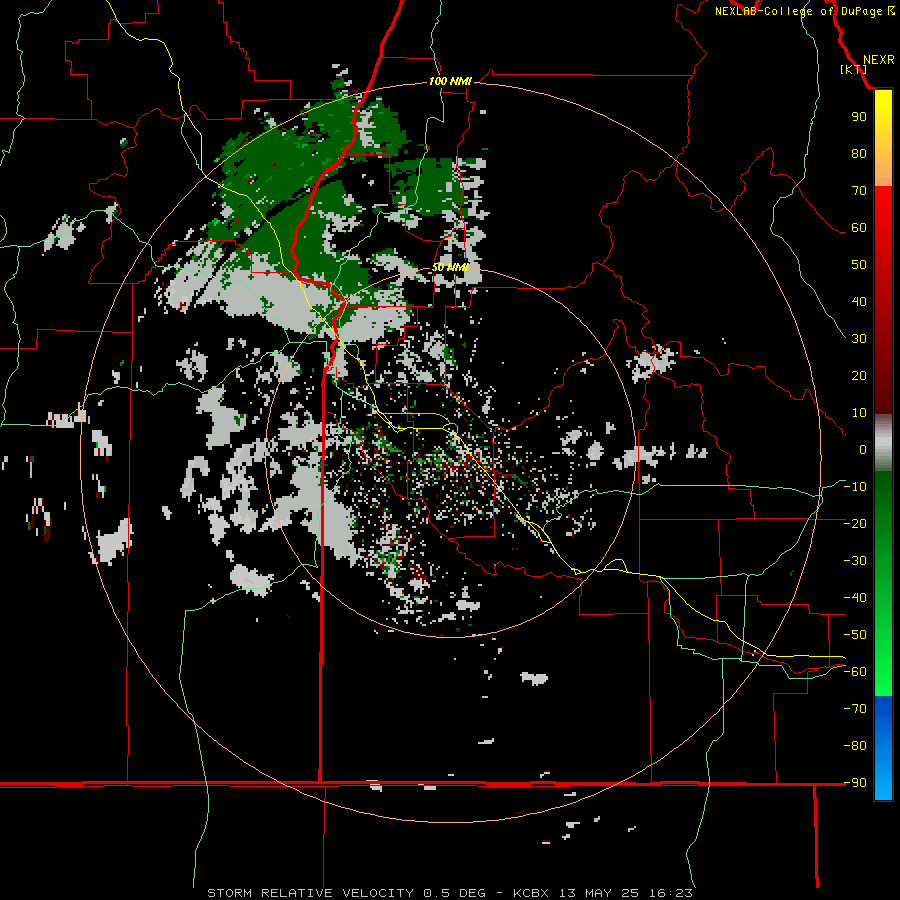Click the "NEXR" label above color scale

point(878,60)
